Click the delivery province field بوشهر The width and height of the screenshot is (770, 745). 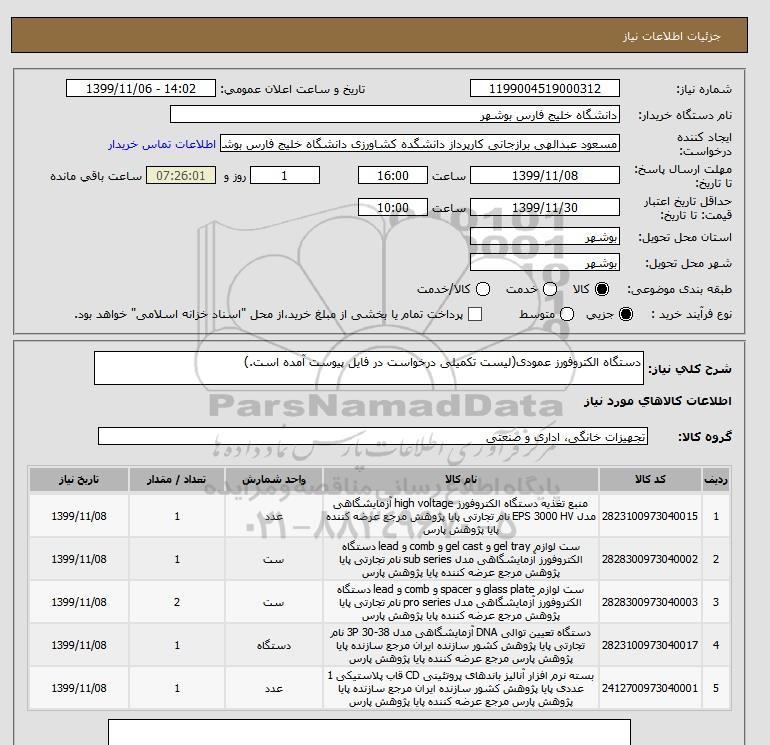click(545, 237)
